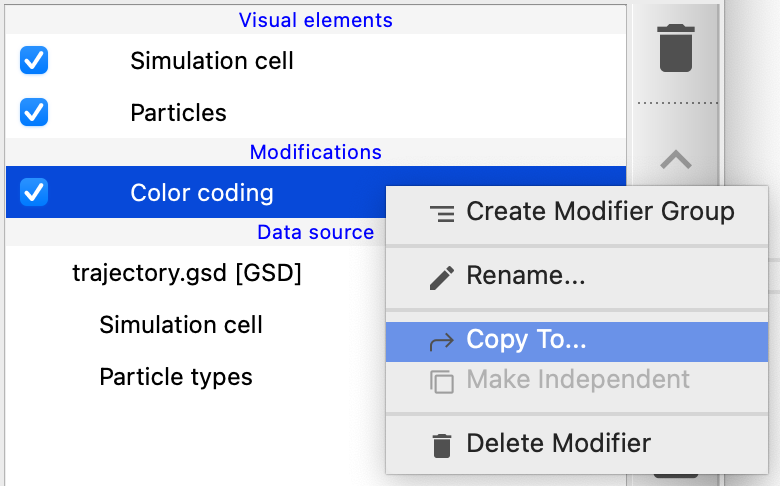Select Simulation cell under Data source
Image resolution: width=780 pixels, height=486 pixels.
181,325
